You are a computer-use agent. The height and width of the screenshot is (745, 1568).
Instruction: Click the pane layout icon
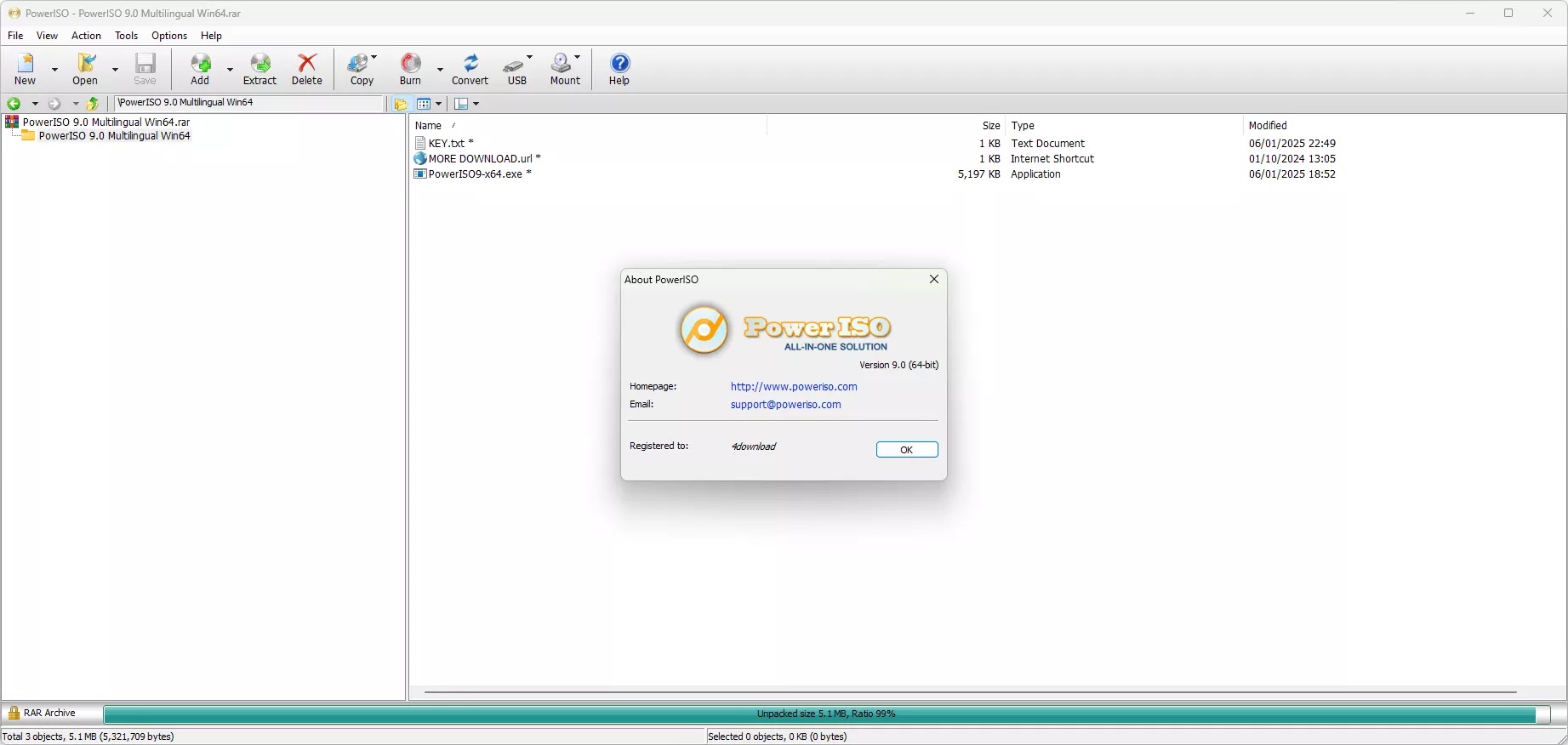pyautogui.click(x=461, y=104)
